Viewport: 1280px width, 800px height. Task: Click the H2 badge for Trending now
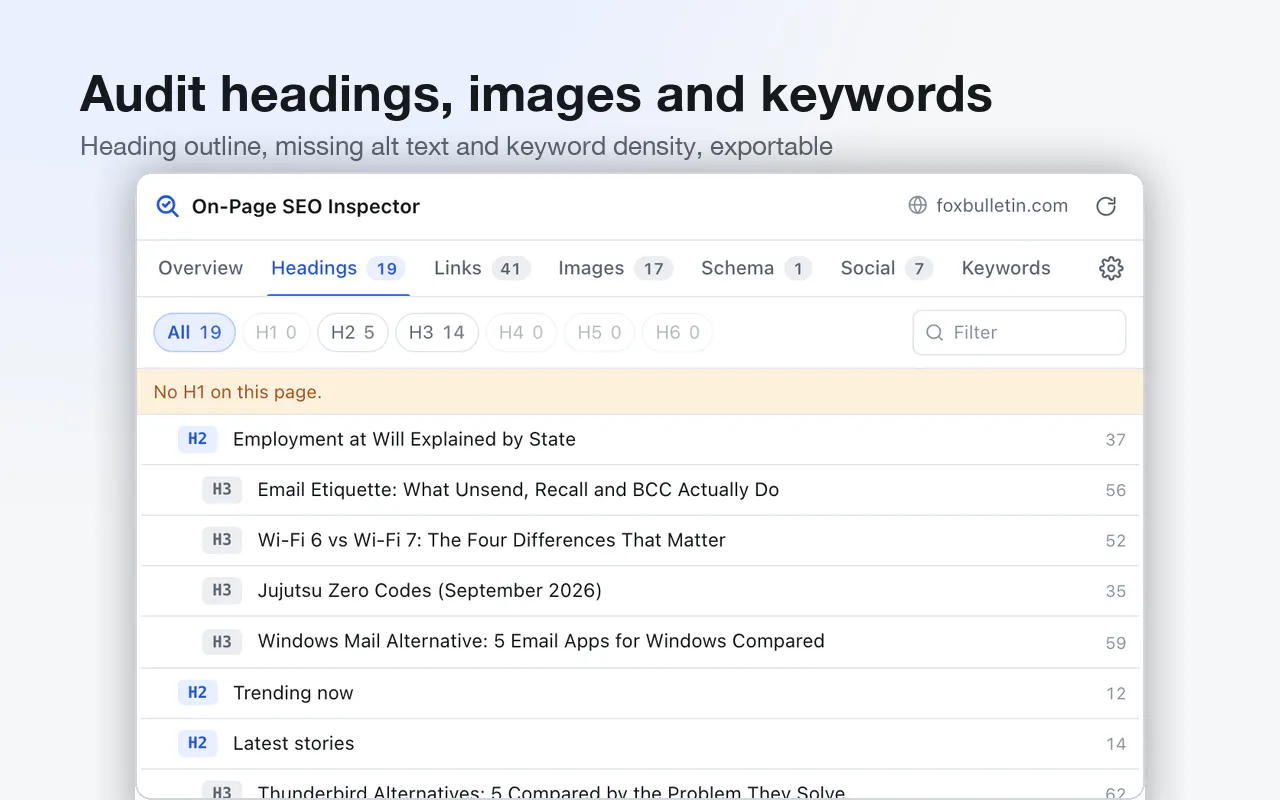197,693
